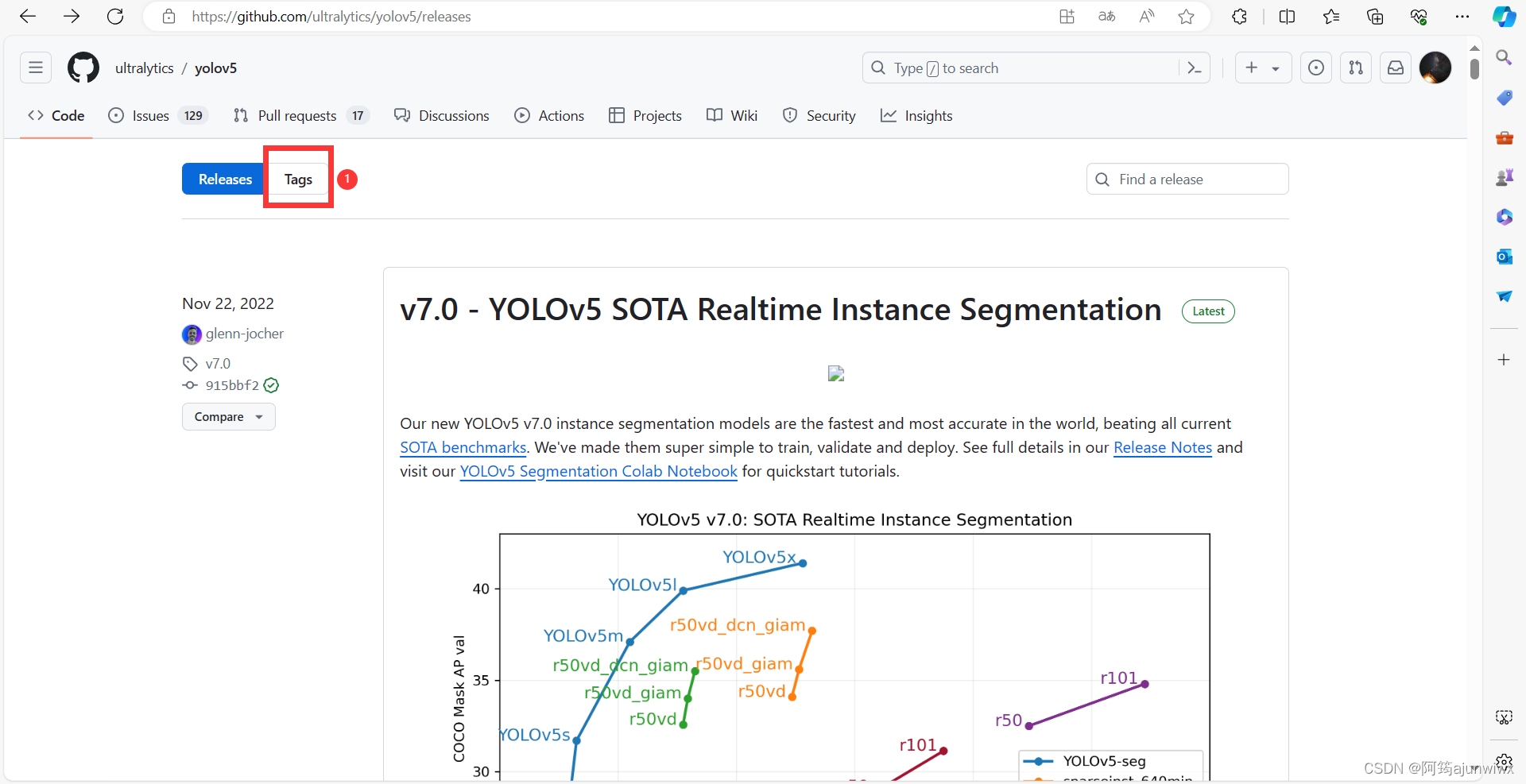Open the sidebar screenshot capture icon
1526x784 pixels.
1504,717
